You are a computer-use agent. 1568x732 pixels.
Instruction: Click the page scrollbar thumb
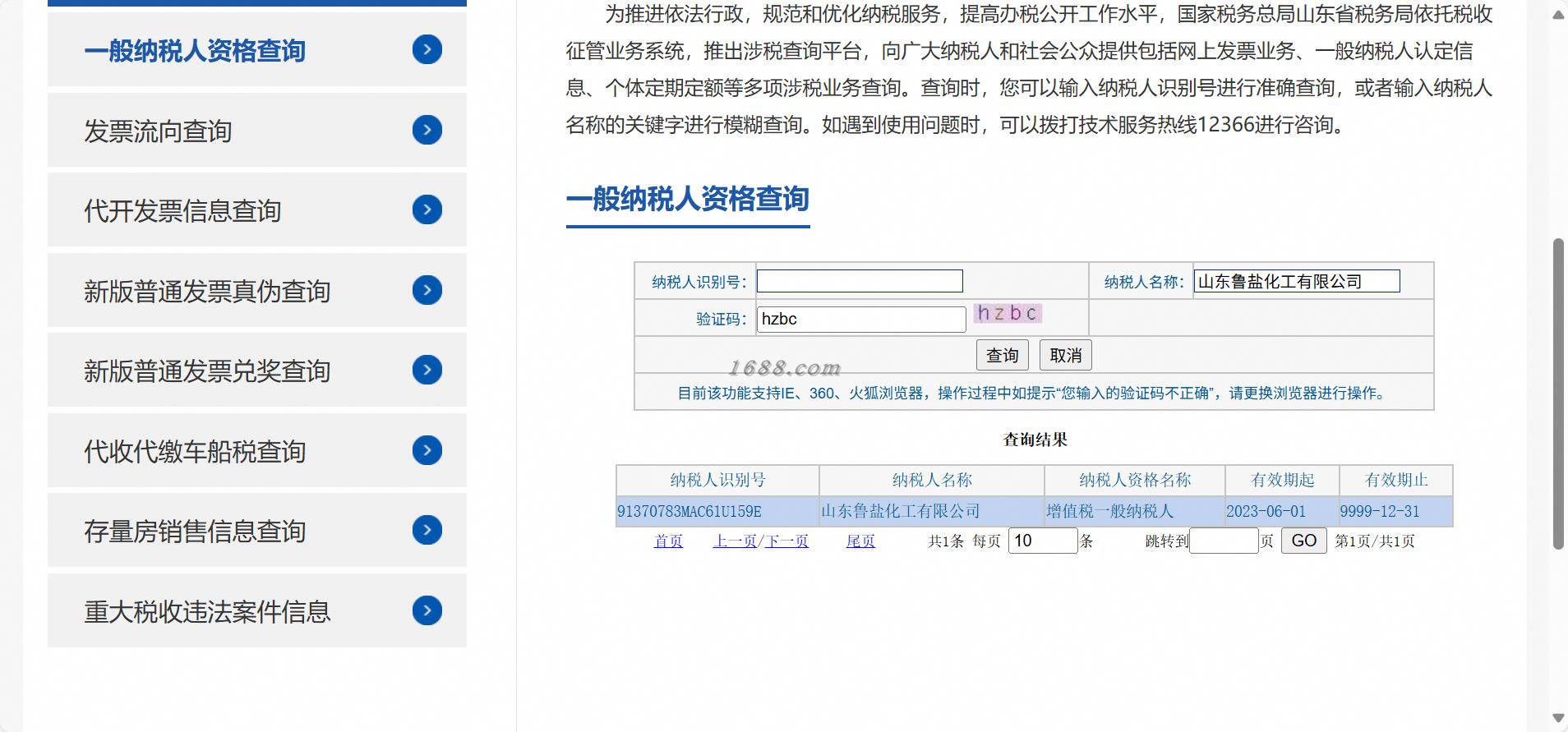(1558, 394)
